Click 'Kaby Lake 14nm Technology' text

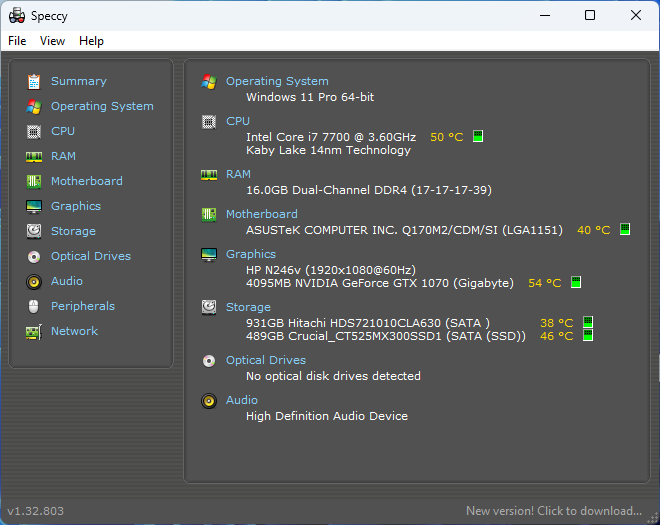click(x=328, y=150)
